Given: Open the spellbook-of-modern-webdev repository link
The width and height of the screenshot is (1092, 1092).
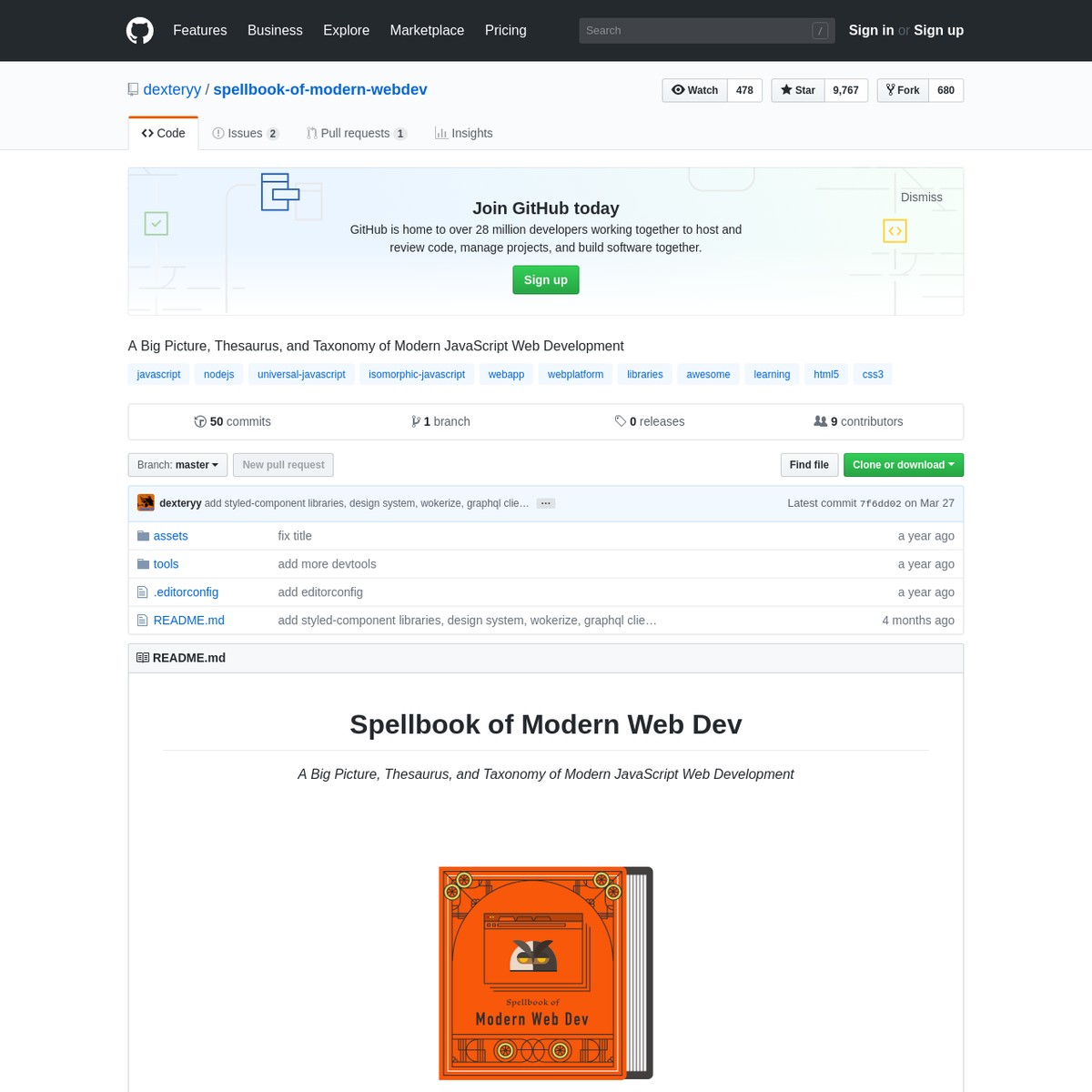Looking at the screenshot, I should pyautogui.click(x=320, y=89).
